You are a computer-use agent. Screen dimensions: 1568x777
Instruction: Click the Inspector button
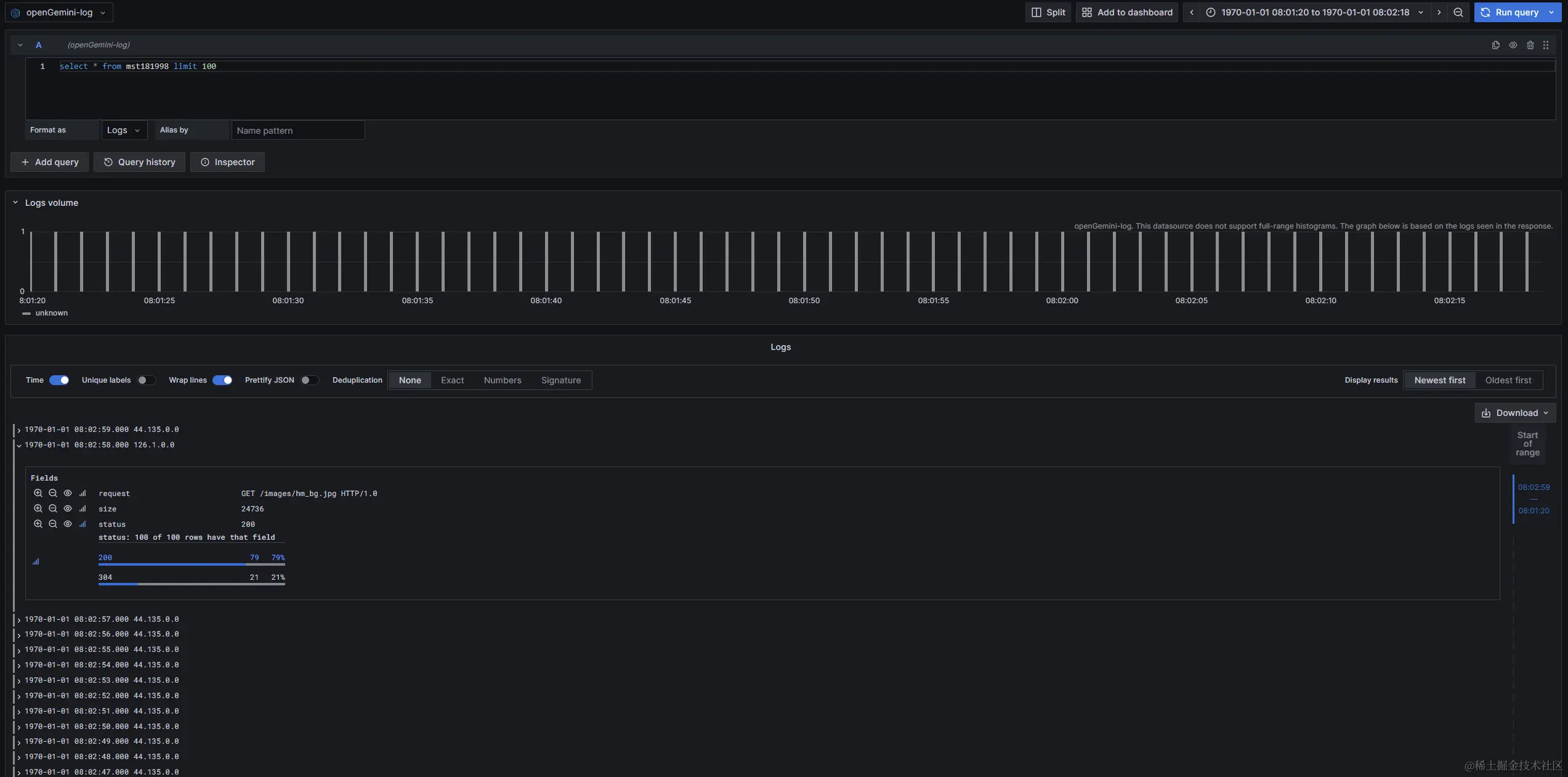click(x=227, y=162)
